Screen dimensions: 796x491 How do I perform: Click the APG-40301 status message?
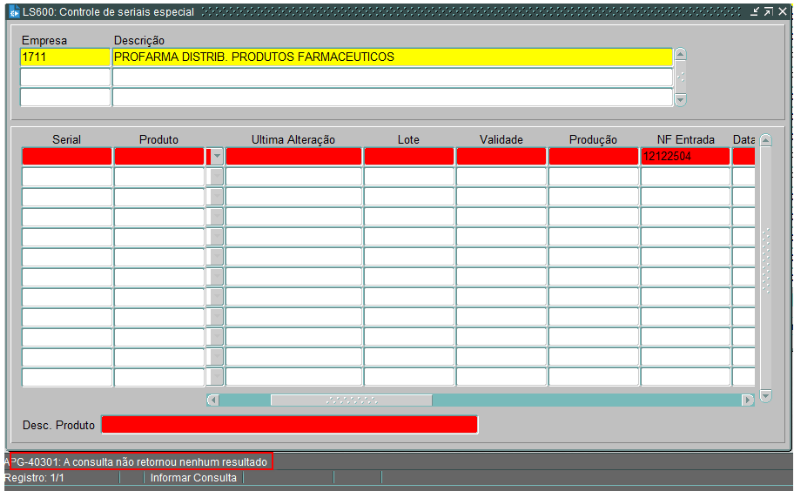click(138, 462)
